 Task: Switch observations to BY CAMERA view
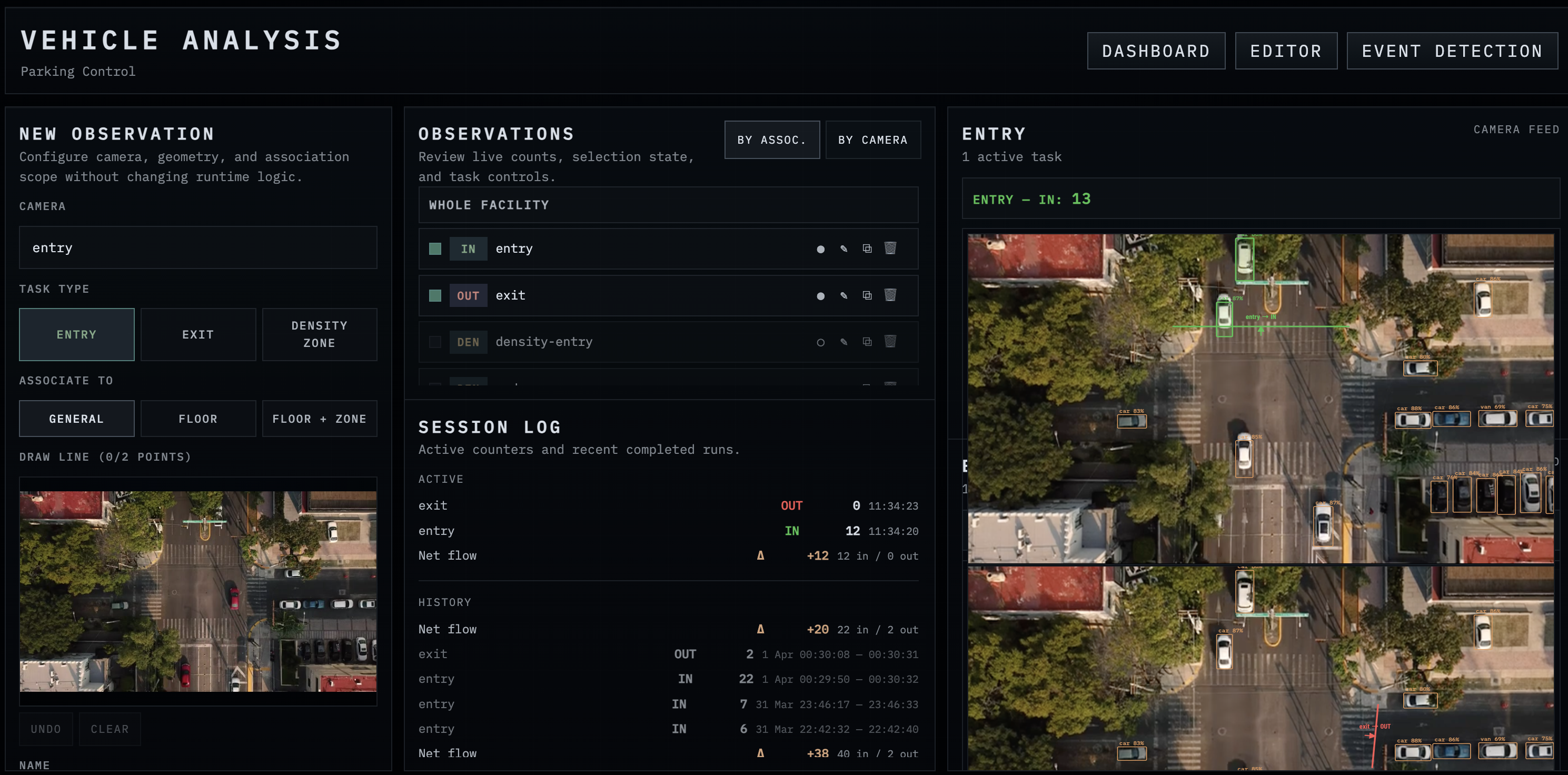(873, 140)
